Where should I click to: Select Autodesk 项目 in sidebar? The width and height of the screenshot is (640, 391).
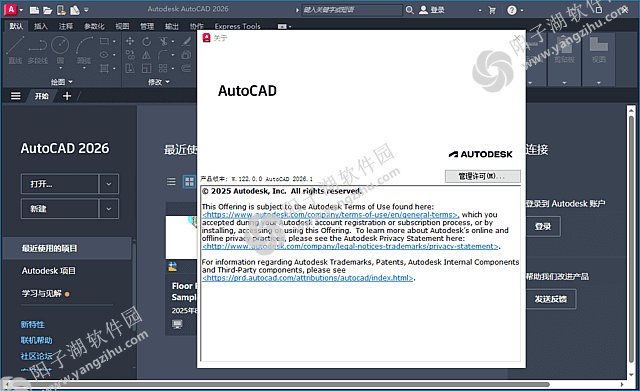49,271
